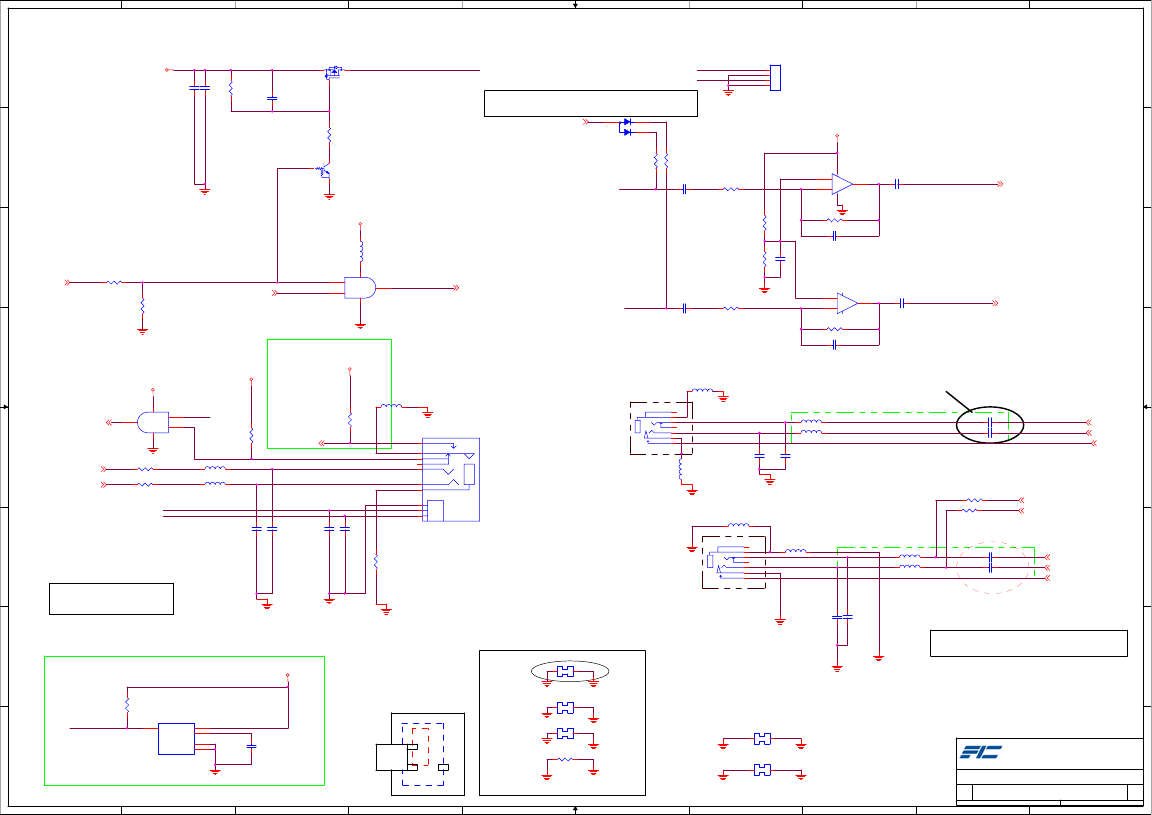Click the four-pin header connector
Viewport: 1152px width, 815px height.
point(775,78)
